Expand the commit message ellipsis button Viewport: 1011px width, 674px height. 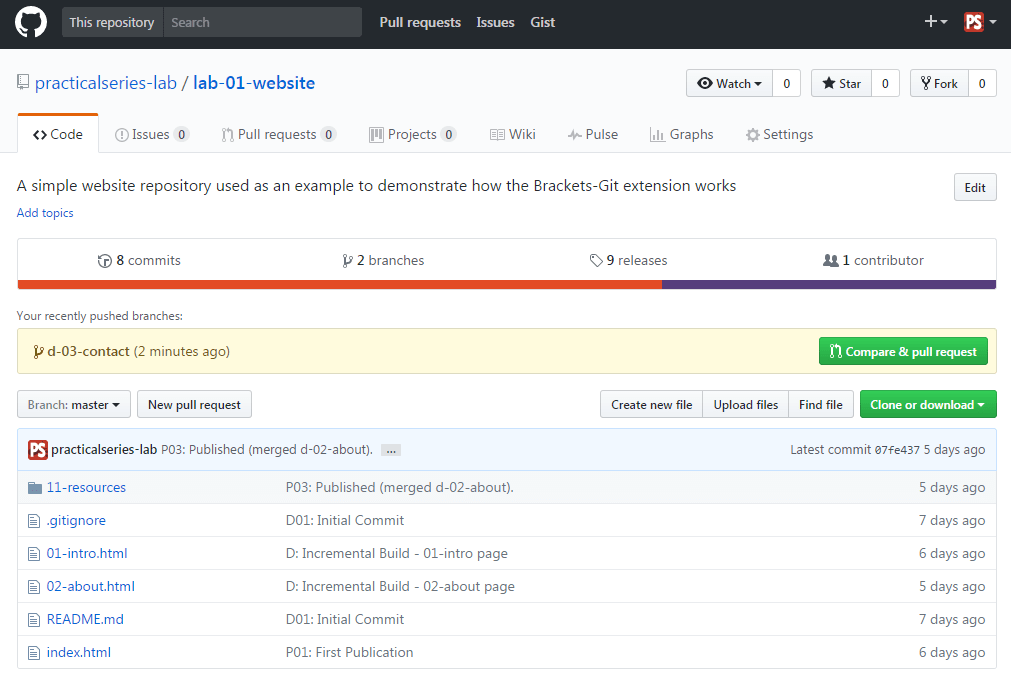[x=391, y=450]
